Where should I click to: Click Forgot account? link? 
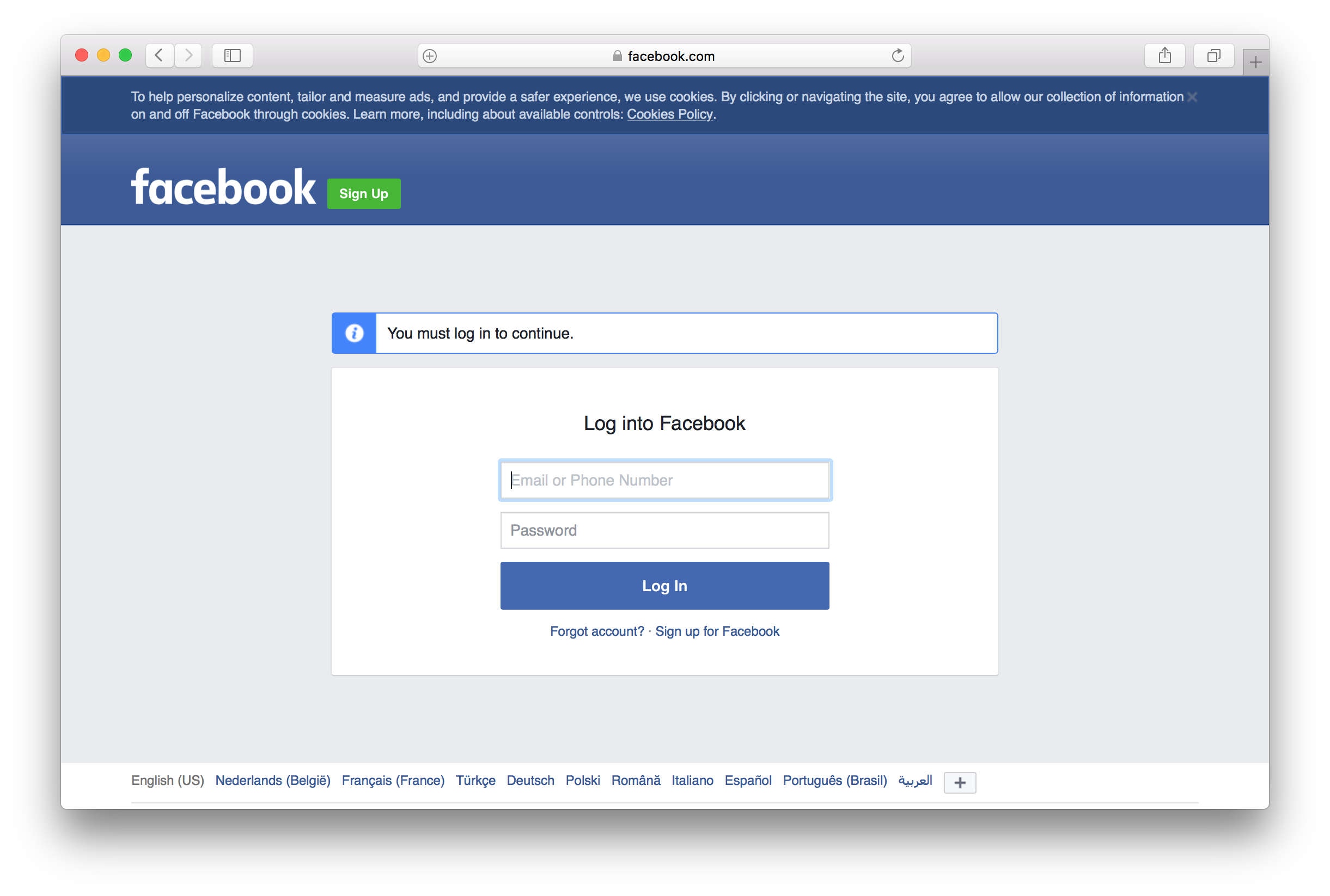597,631
